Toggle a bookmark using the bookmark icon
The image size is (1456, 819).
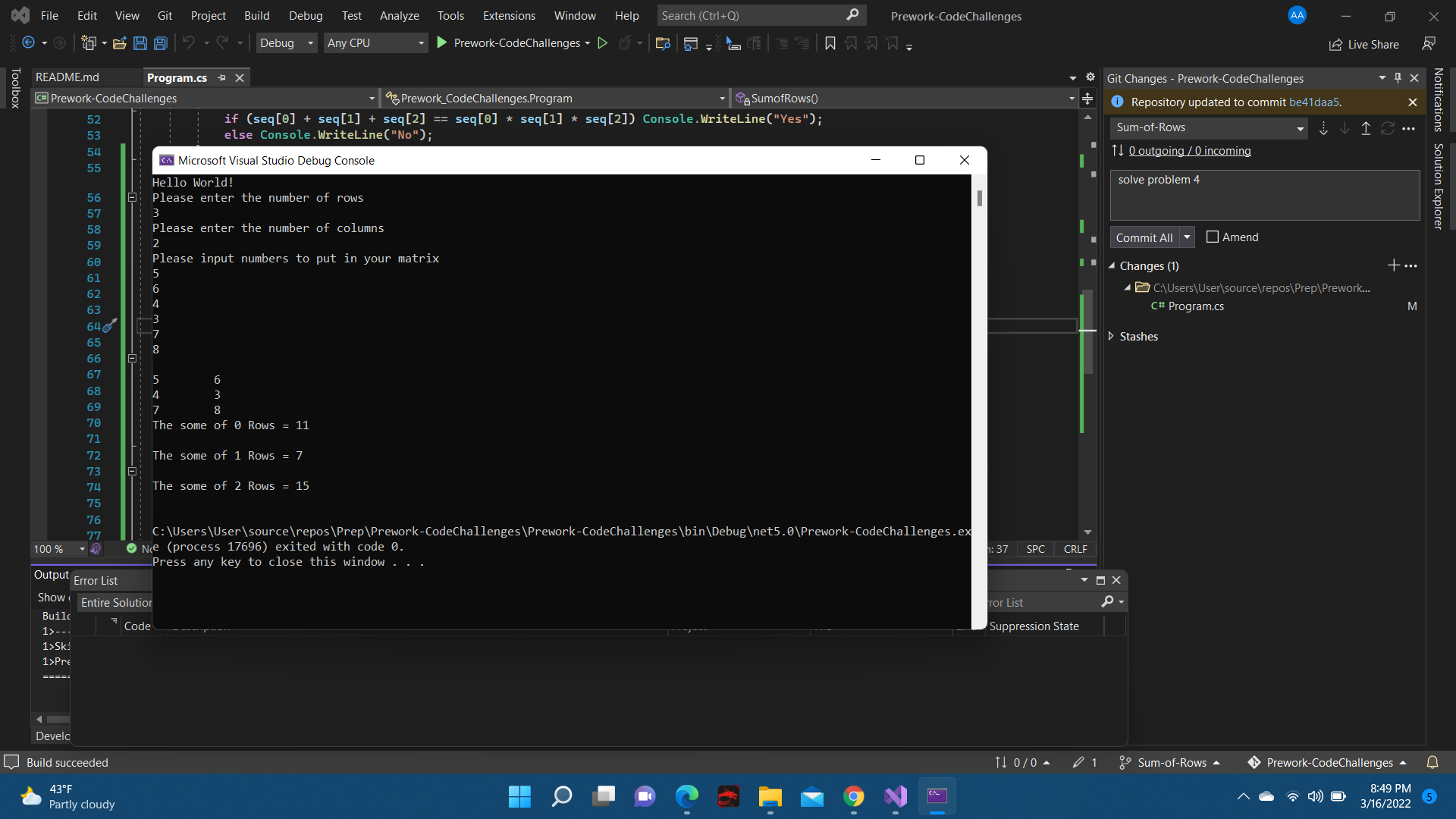point(828,43)
